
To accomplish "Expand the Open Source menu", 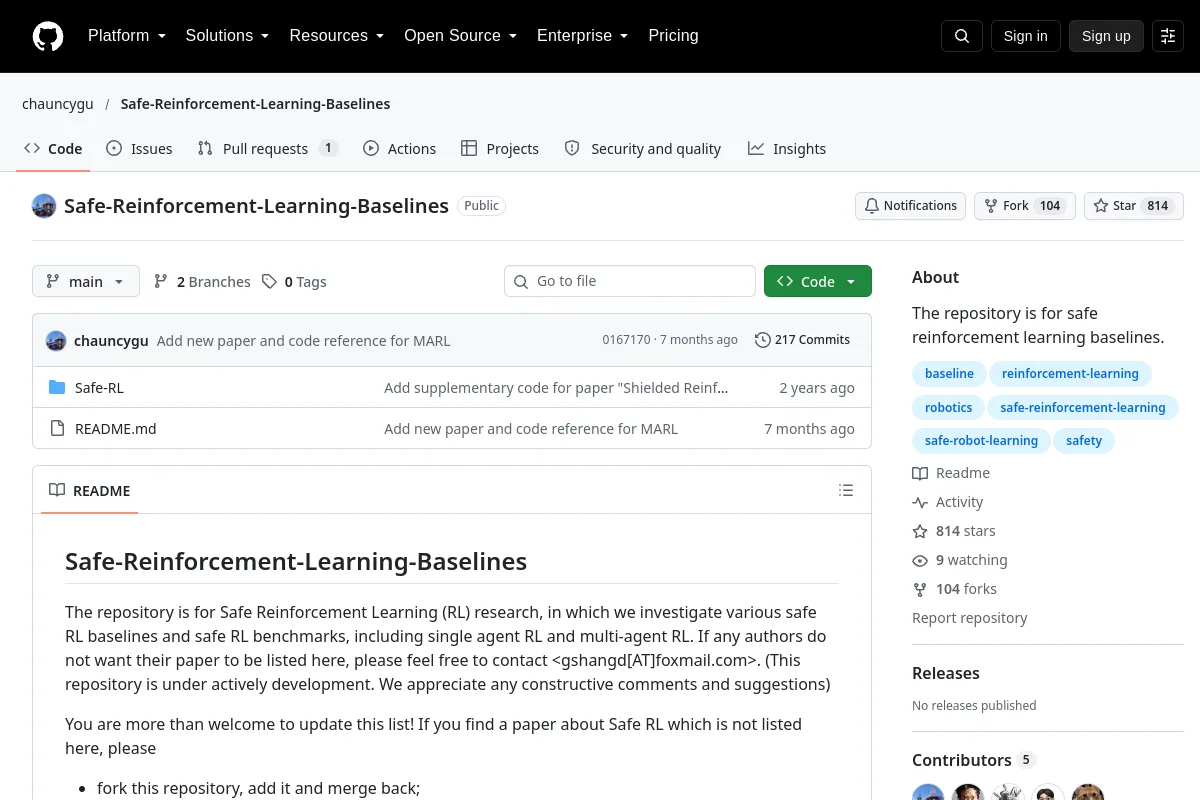I will pyautogui.click(x=460, y=36).
